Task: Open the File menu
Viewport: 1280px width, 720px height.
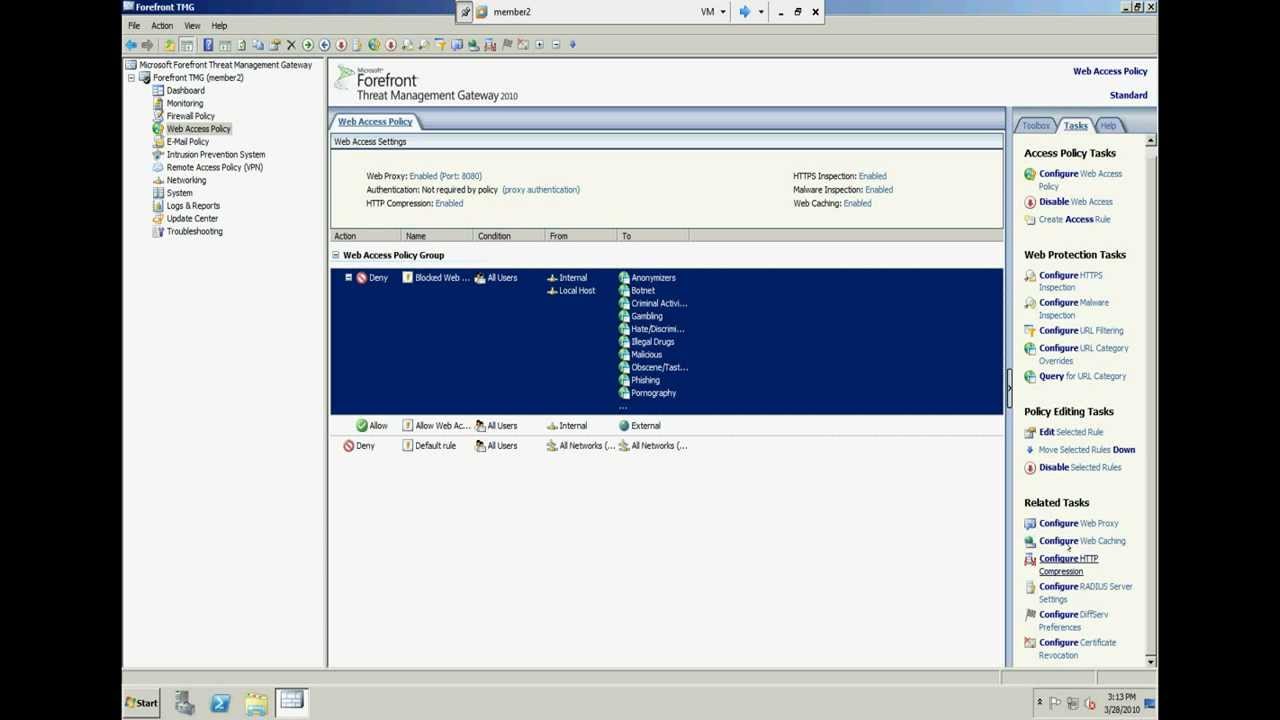Action: pyautogui.click(x=133, y=25)
